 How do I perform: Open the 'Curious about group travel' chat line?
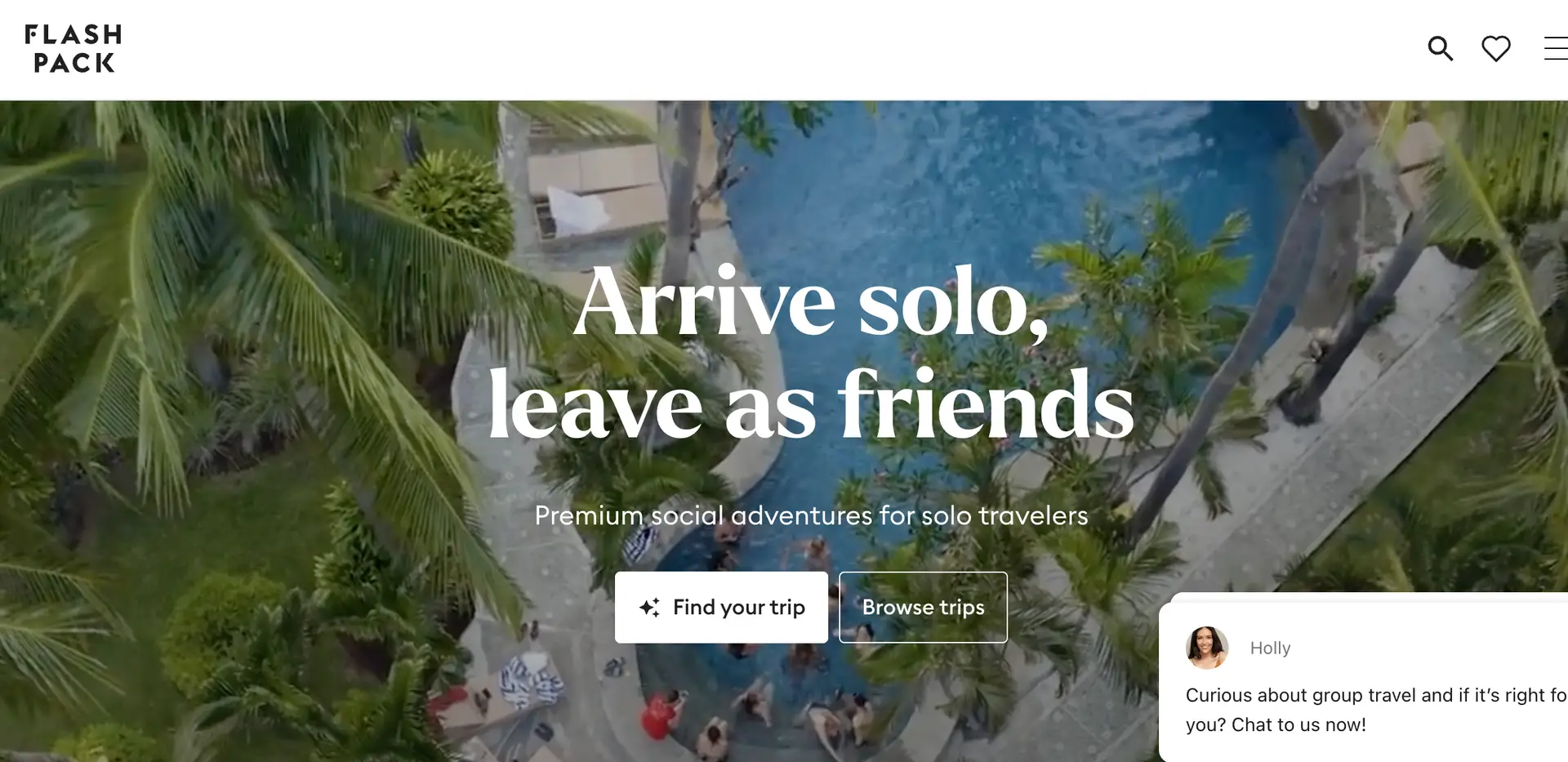(1376, 695)
